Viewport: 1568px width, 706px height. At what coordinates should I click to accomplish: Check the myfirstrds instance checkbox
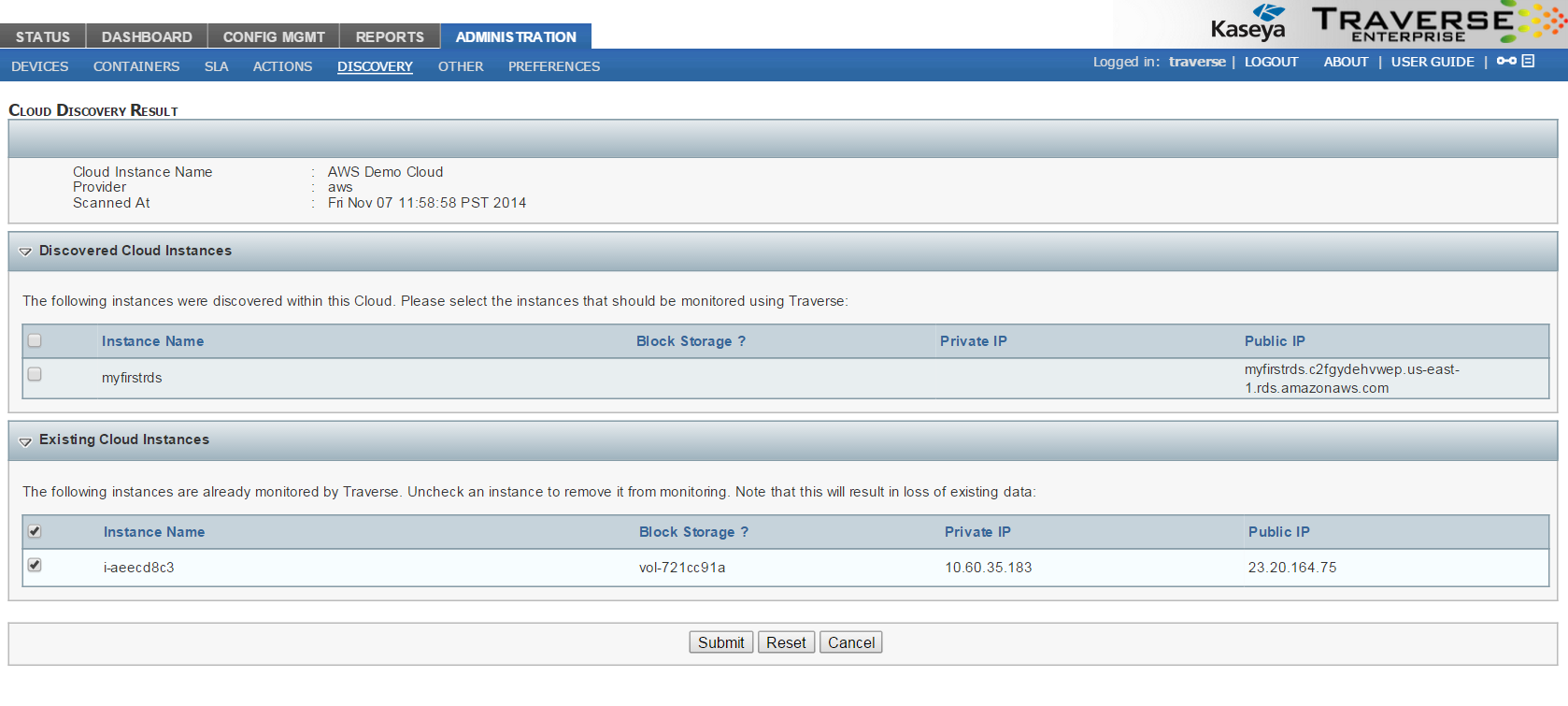(x=35, y=375)
